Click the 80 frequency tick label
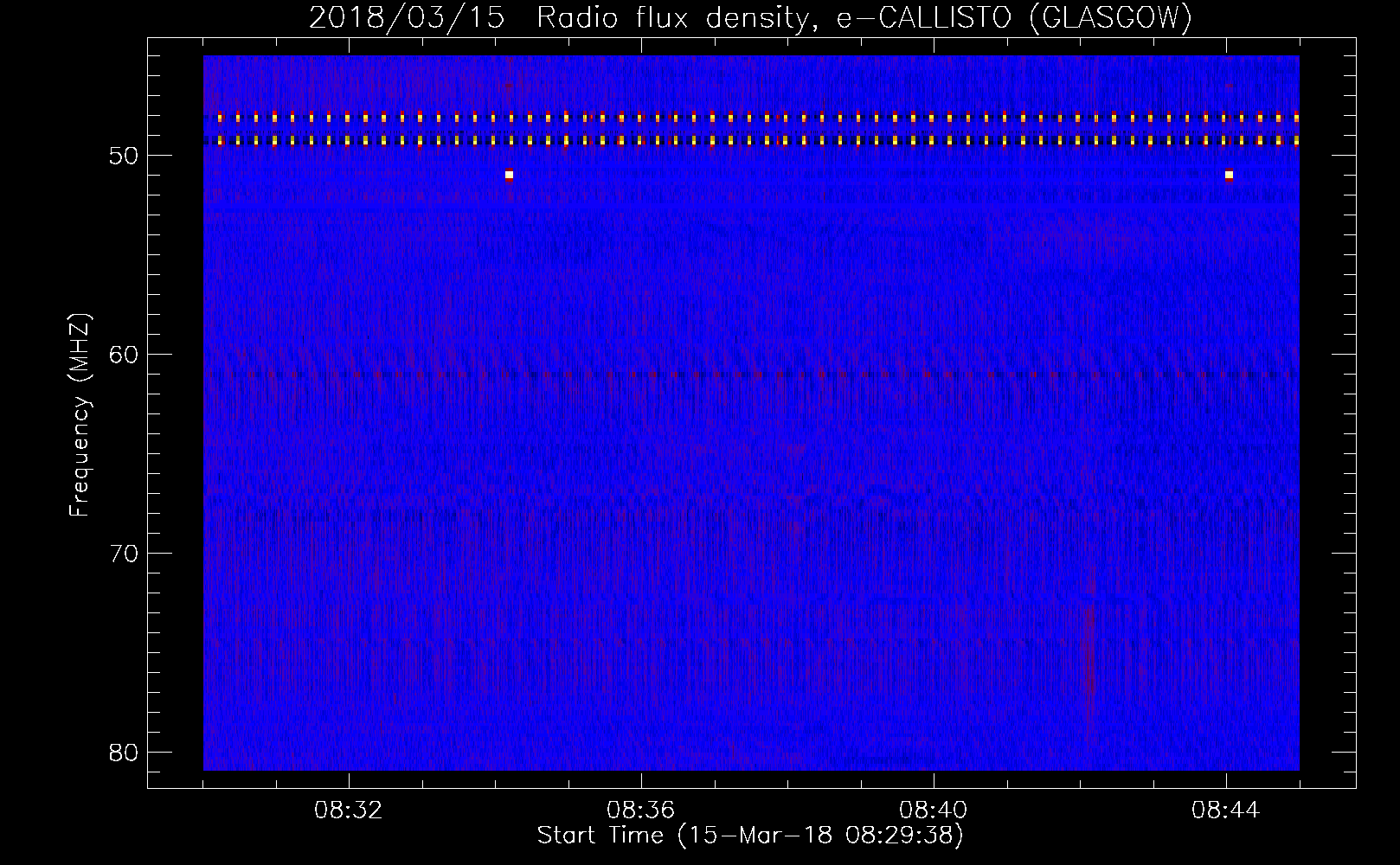 click(x=124, y=752)
